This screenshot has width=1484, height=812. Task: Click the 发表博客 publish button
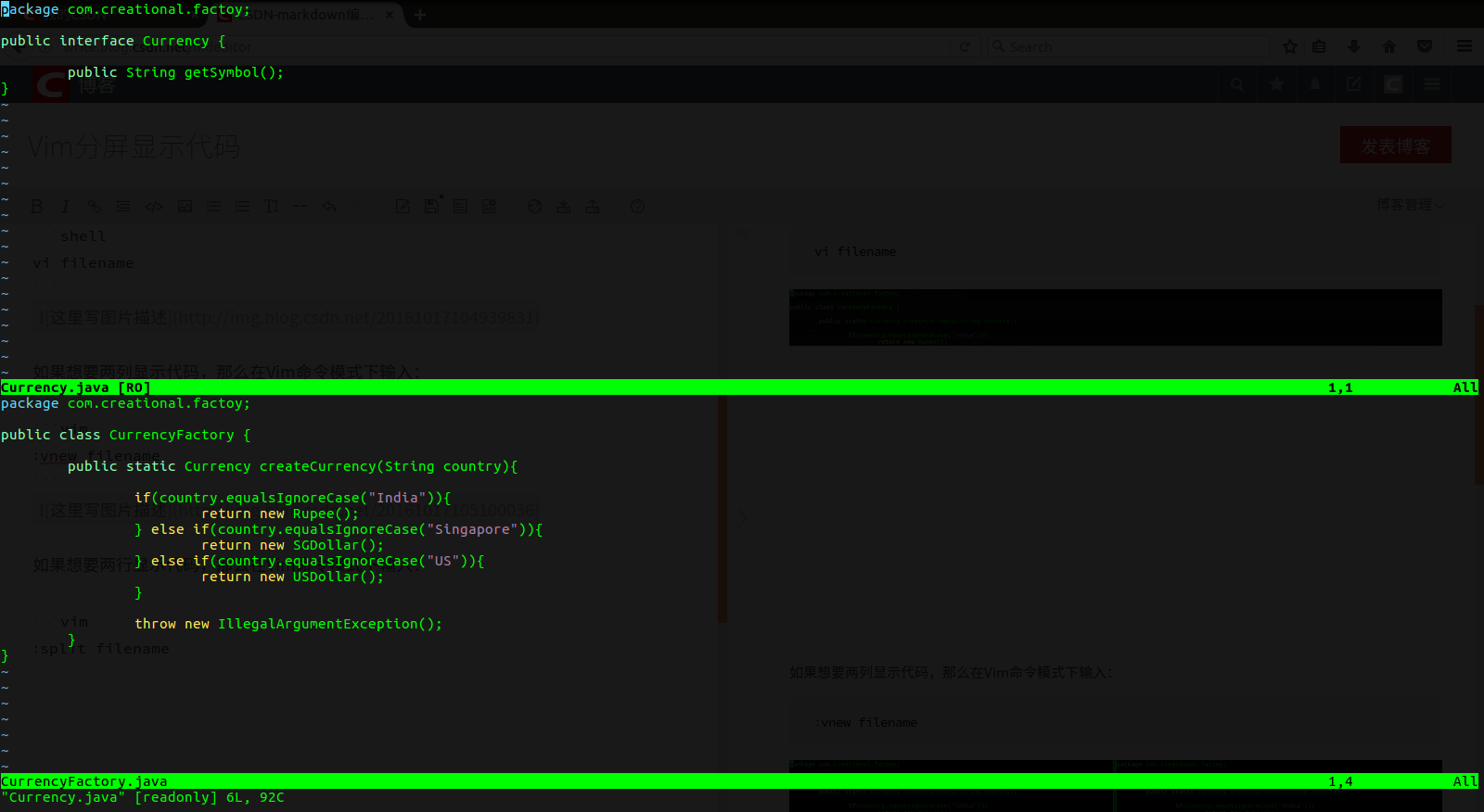(1395, 146)
